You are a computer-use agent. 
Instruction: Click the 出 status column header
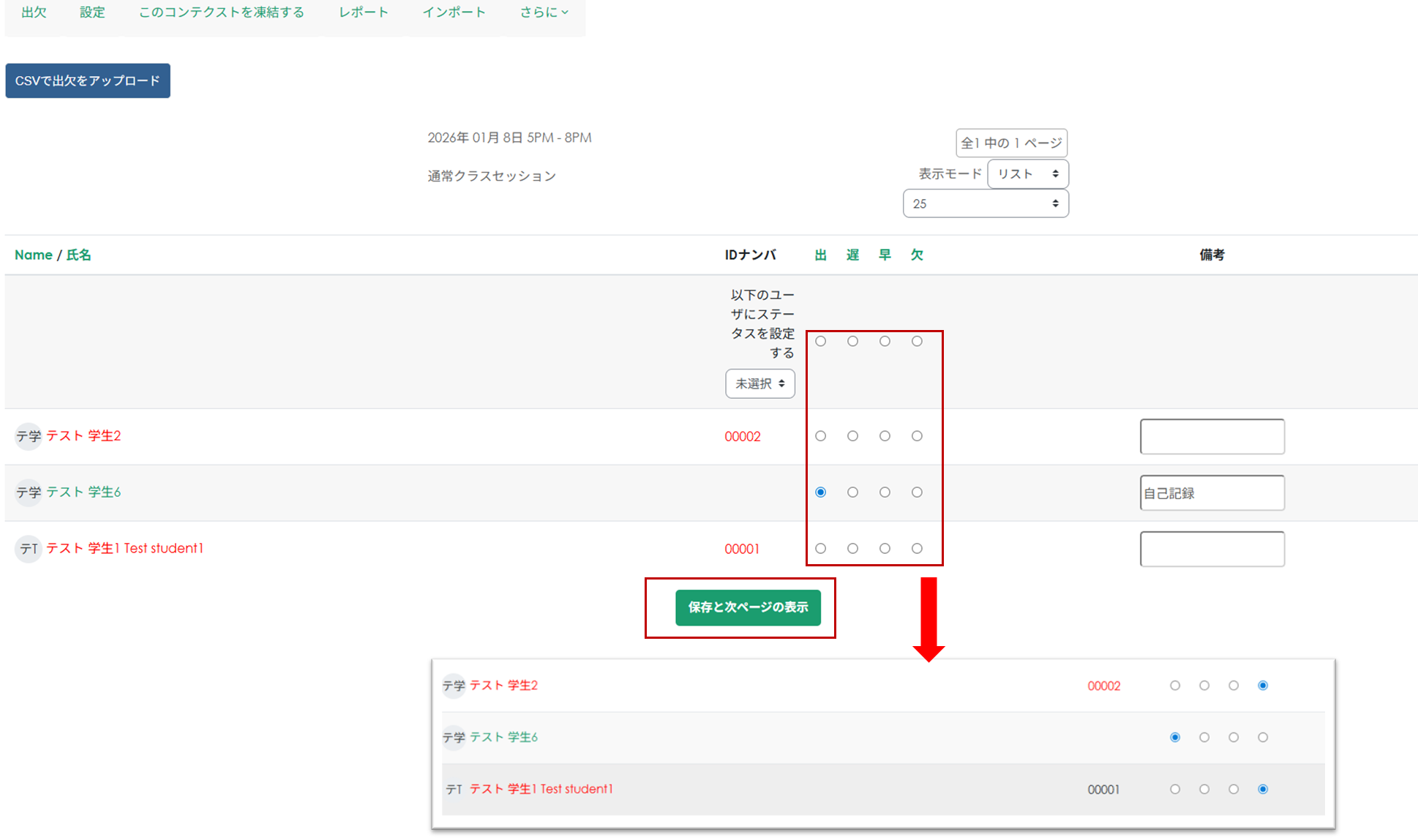[x=820, y=255]
